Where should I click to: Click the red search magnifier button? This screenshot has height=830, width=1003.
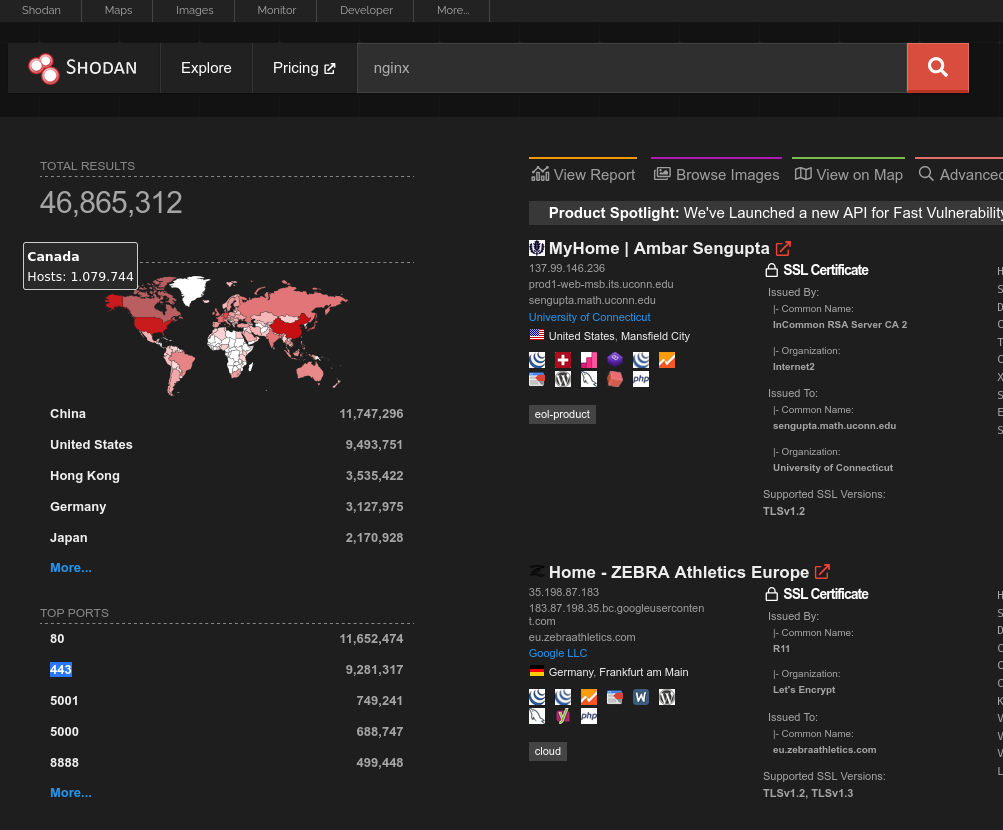[938, 68]
